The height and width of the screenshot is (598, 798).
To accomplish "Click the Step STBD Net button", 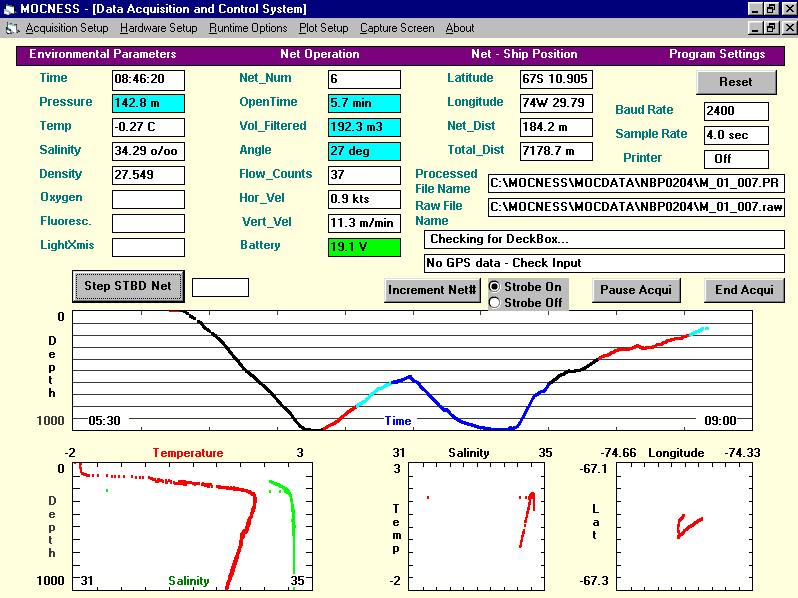I will coord(127,286).
